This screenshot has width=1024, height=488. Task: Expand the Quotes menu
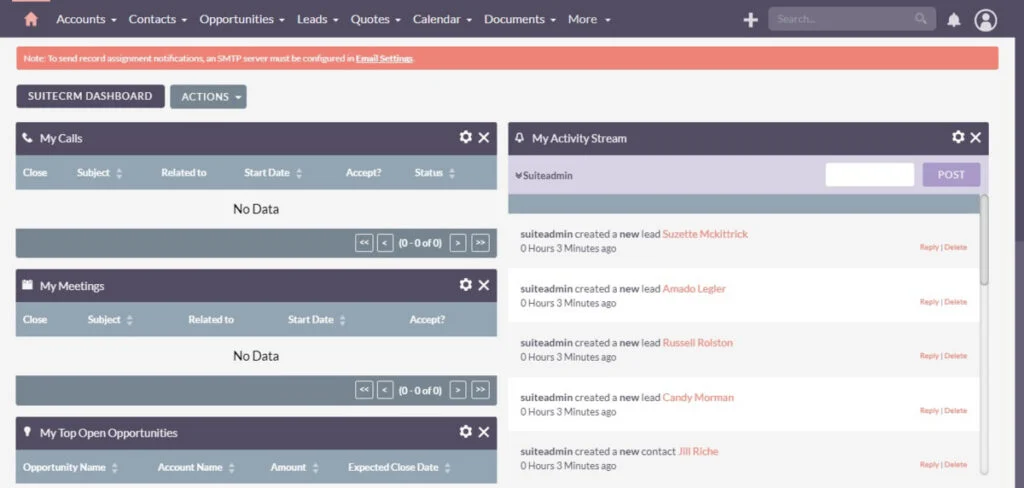click(x=376, y=20)
